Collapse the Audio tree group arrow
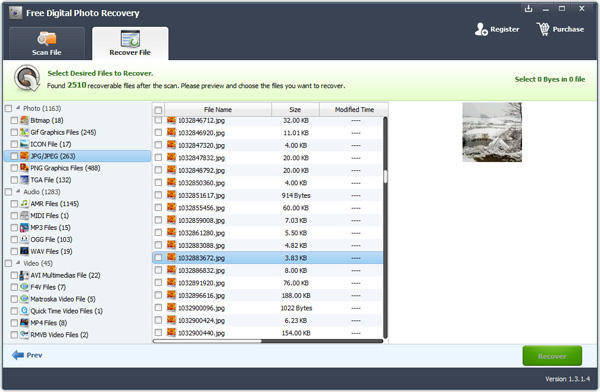The image size is (600, 392). point(18,191)
